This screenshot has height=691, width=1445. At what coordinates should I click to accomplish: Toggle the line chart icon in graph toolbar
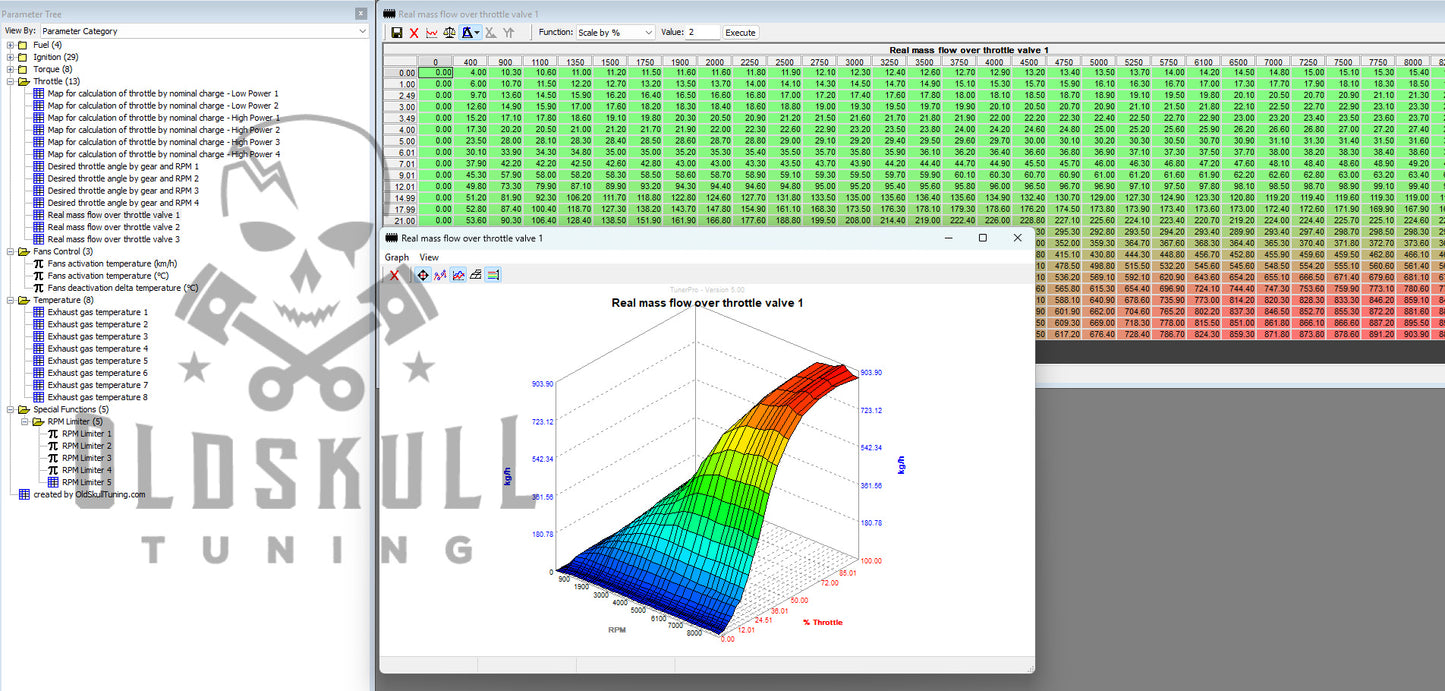458,275
